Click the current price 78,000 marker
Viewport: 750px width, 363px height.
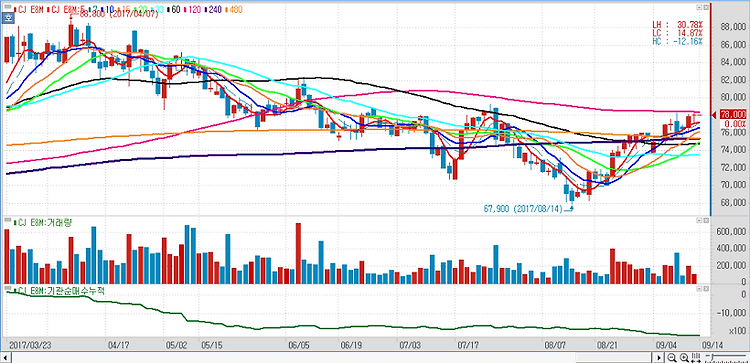tap(732, 114)
